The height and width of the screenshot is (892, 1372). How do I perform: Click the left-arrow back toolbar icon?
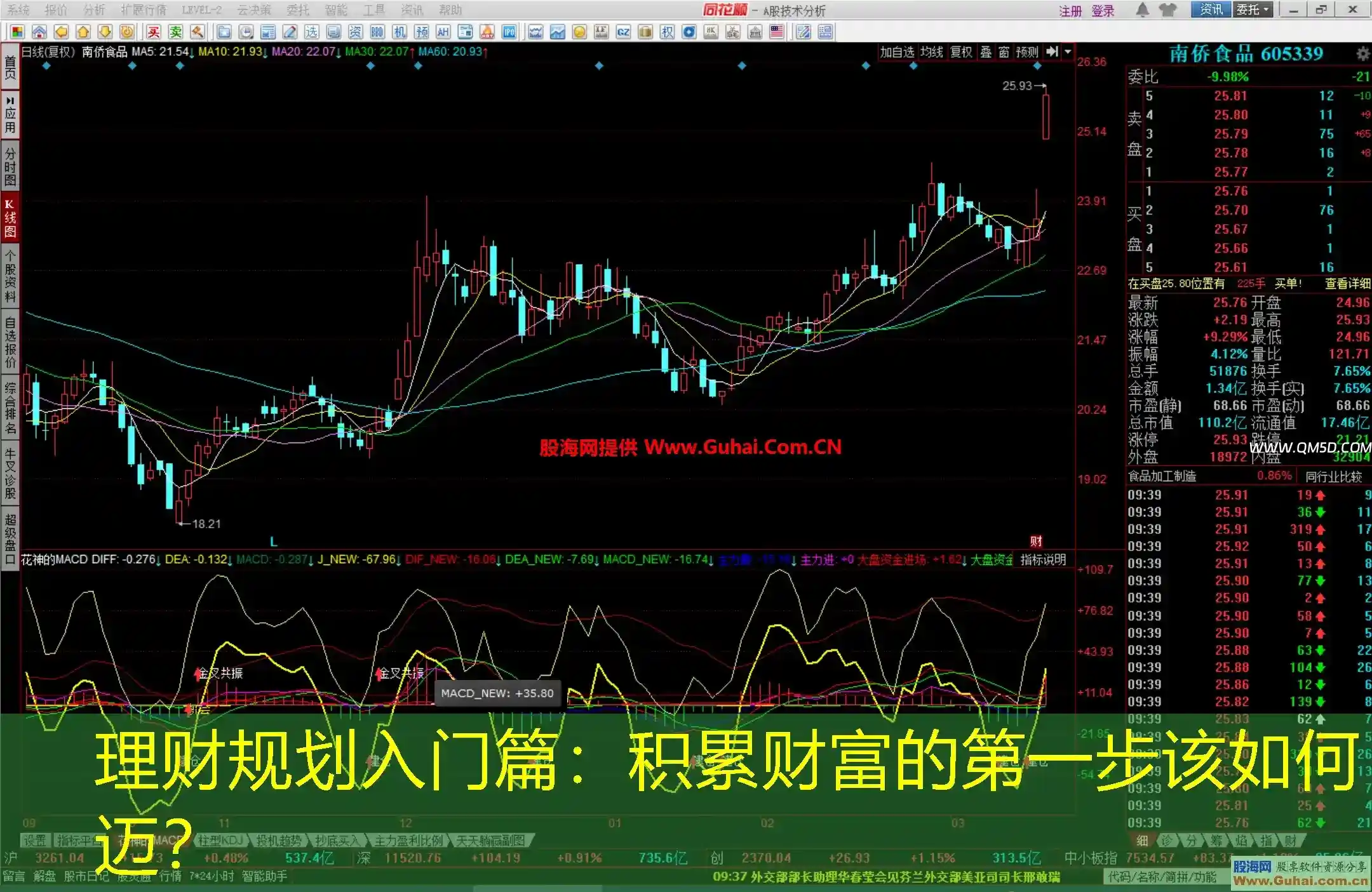[x=61, y=32]
